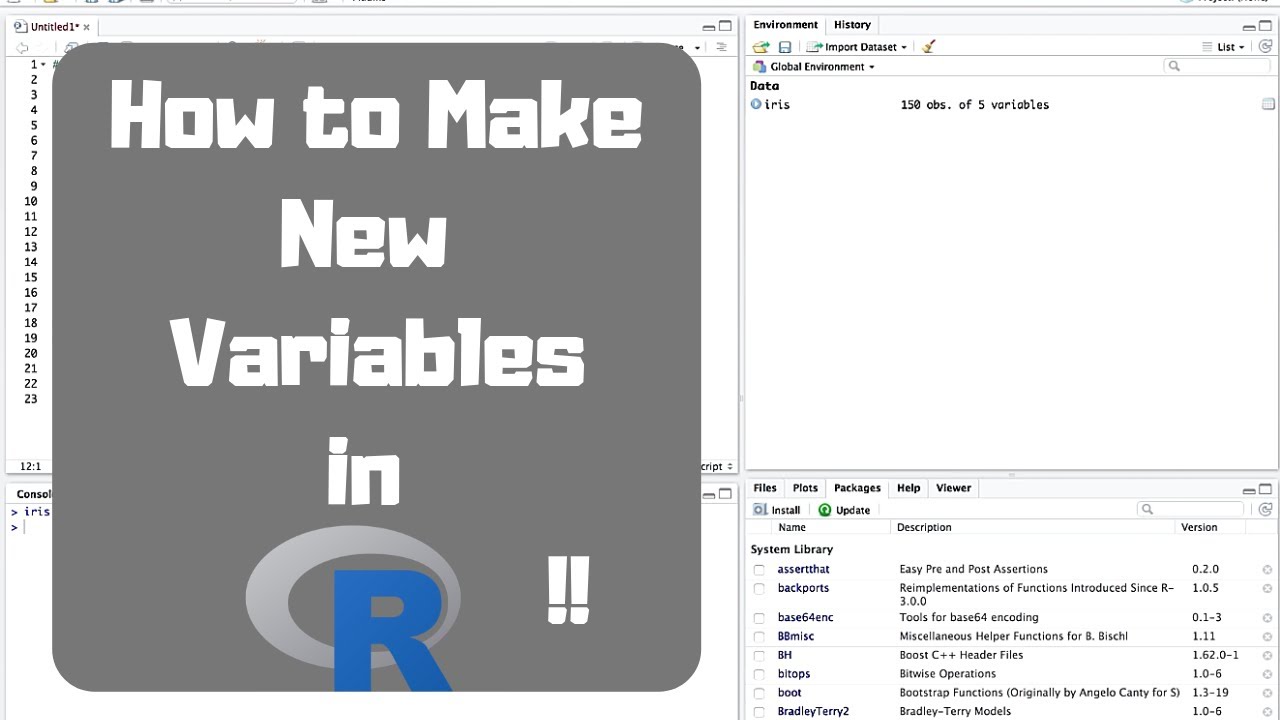Open the BradleyTerry2 package link

click(813, 712)
